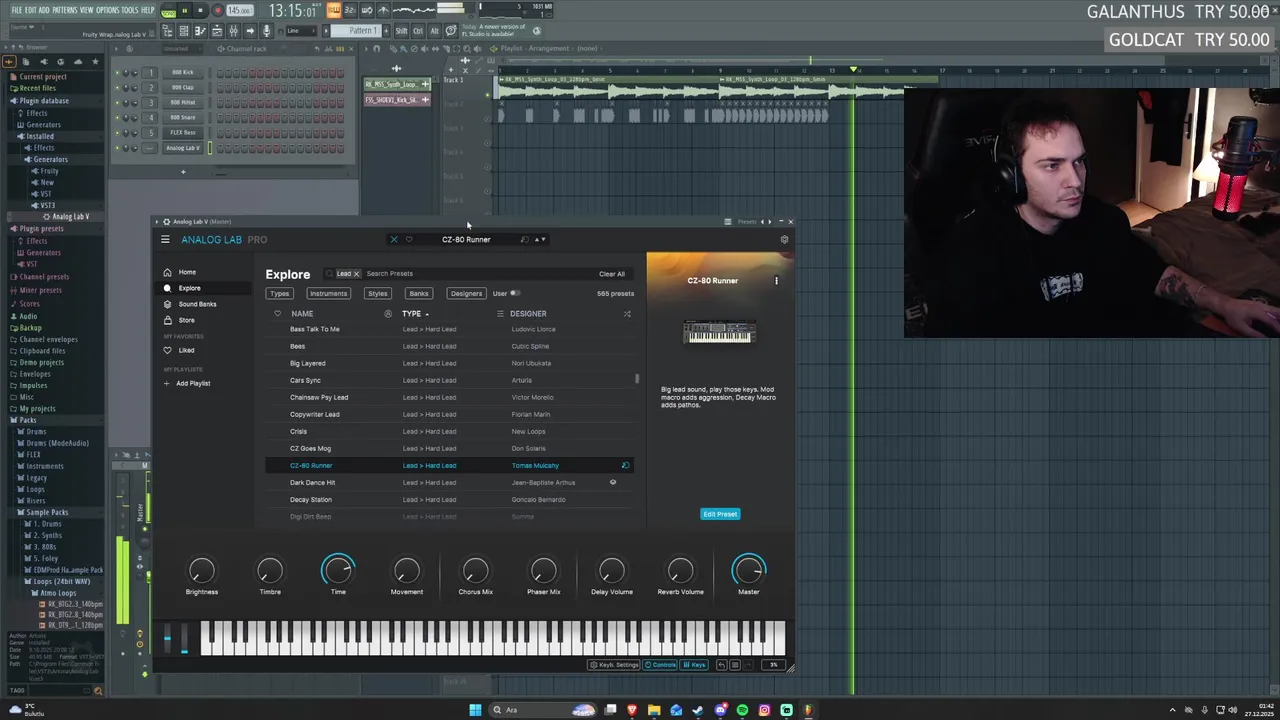
Task: Like the CZ-80 Runner preset heart icon
Action: click(408, 239)
